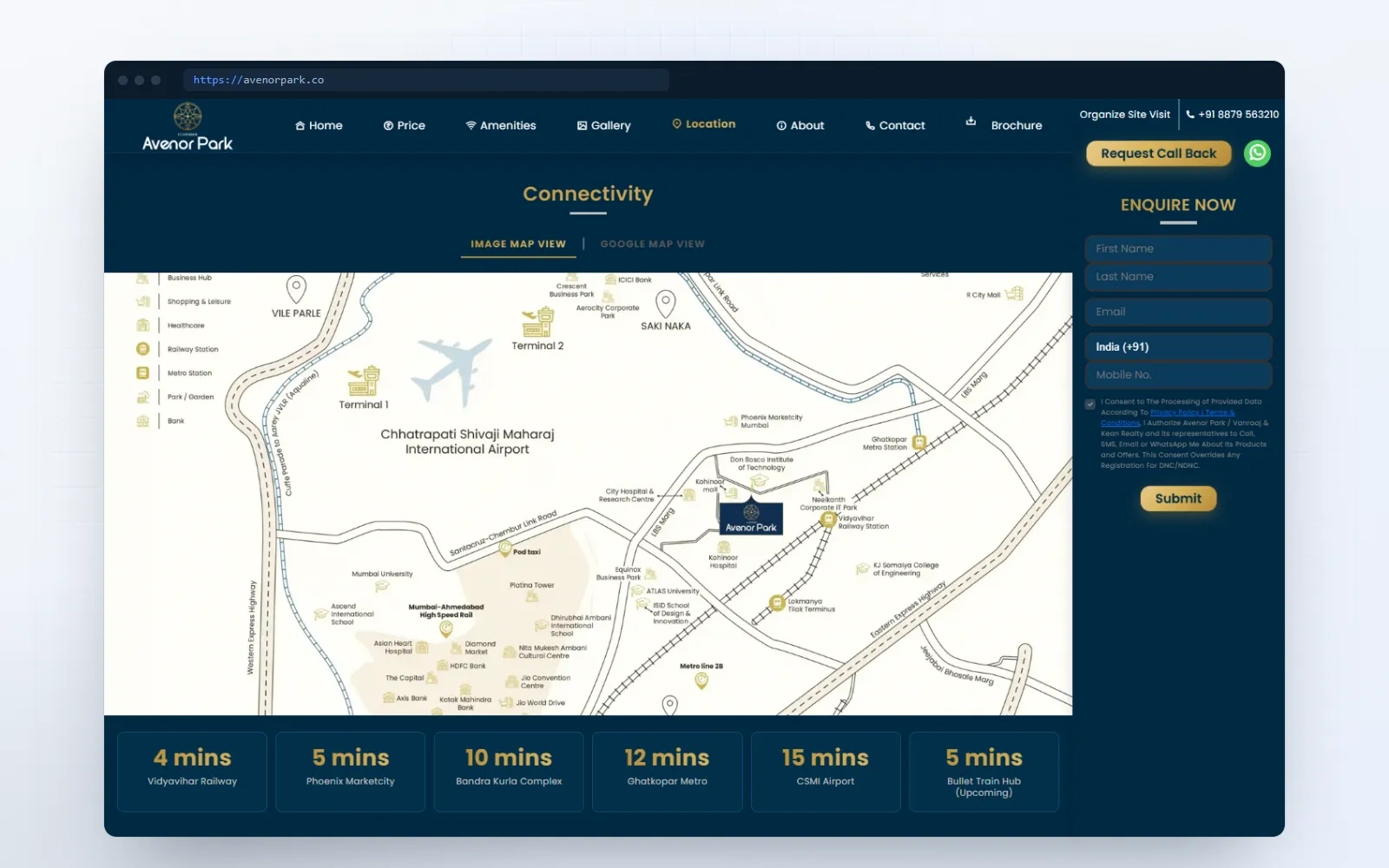The height and width of the screenshot is (868, 1389).
Task: Click the Ghatkopar Metro Station icon
Action: pos(918,443)
